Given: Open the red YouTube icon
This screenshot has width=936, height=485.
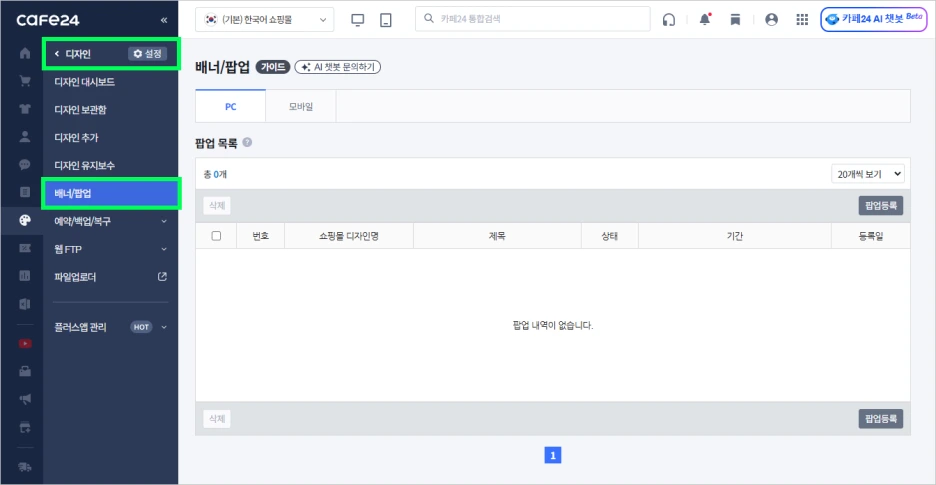Looking at the screenshot, I should [25, 343].
